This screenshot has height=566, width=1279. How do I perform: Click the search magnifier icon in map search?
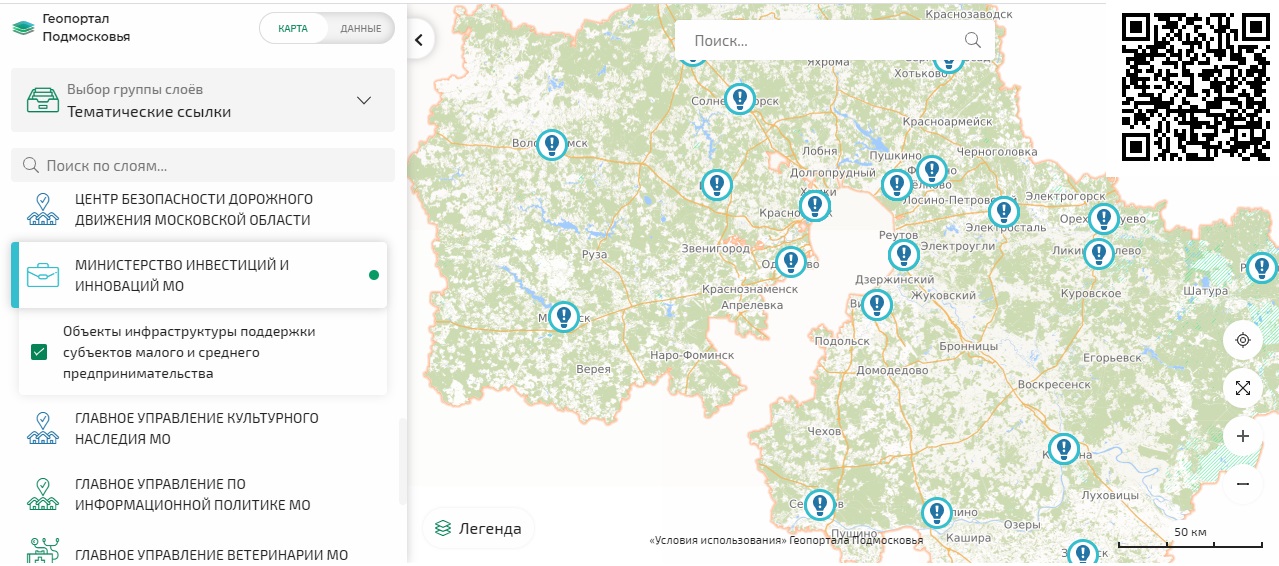[x=972, y=40]
